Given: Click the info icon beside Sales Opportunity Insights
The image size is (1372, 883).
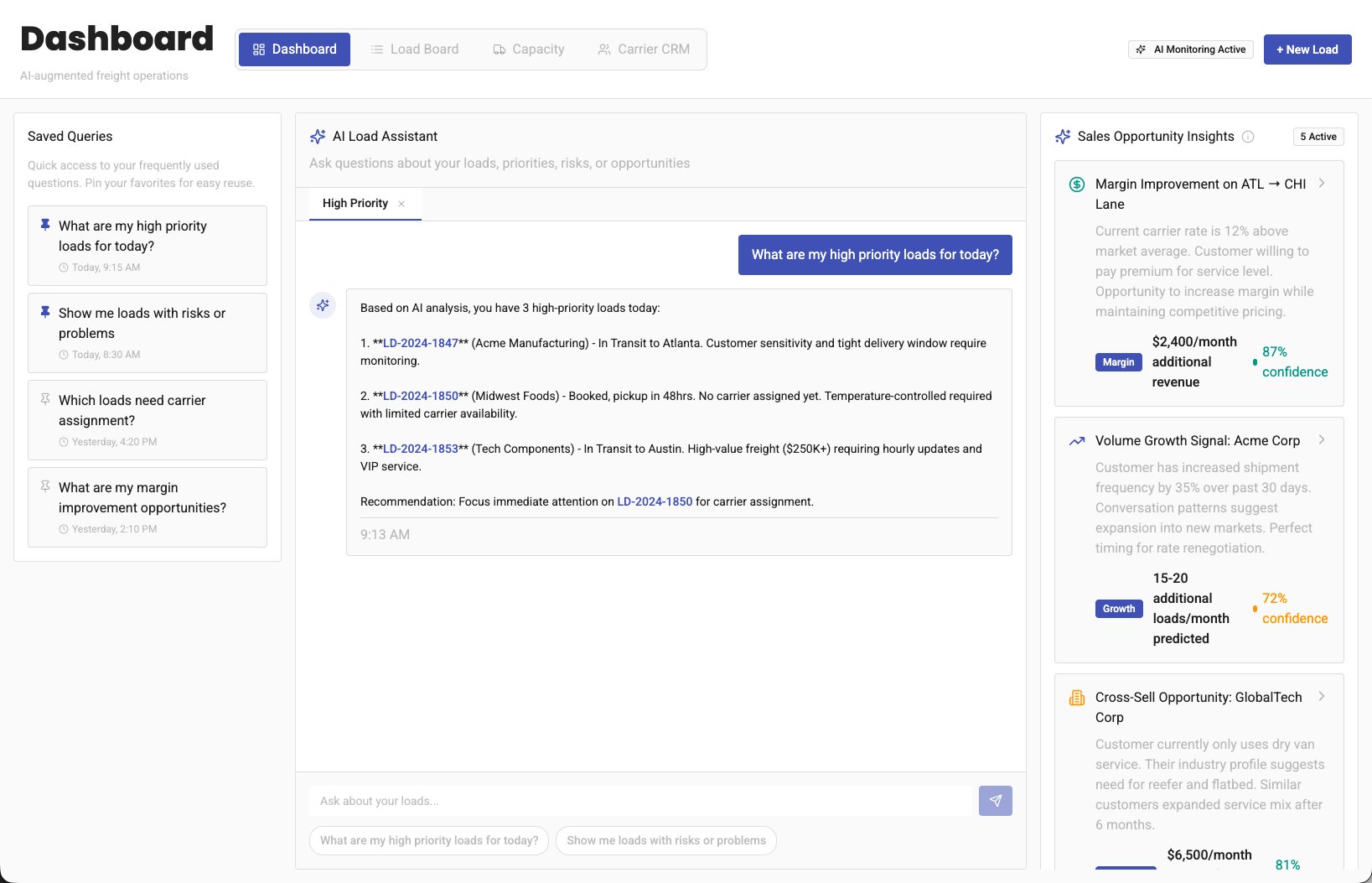Looking at the screenshot, I should (1248, 137).
